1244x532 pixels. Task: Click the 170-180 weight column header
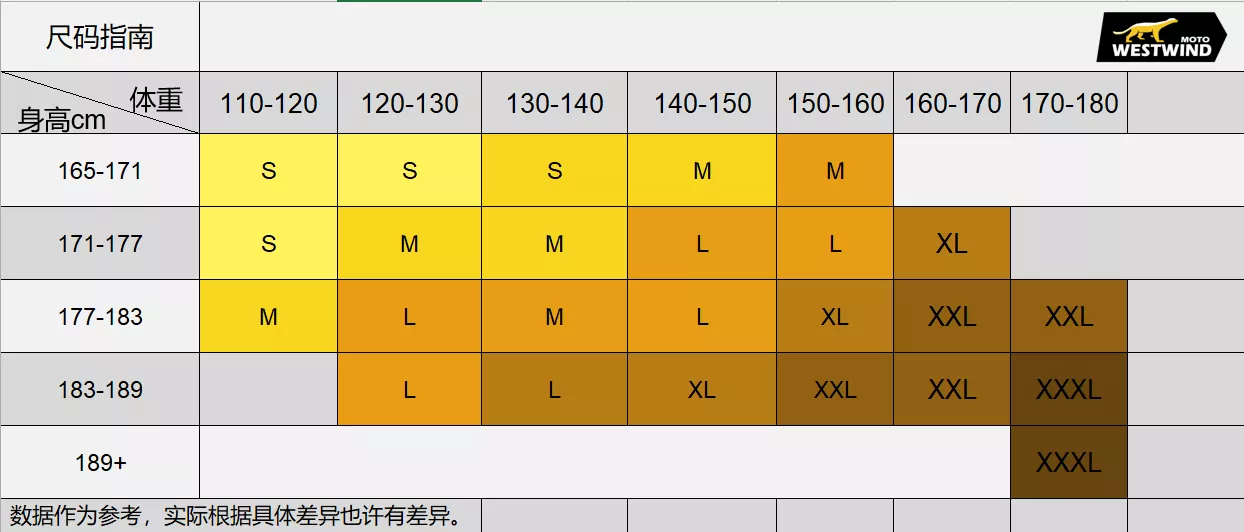point(1069,103)
